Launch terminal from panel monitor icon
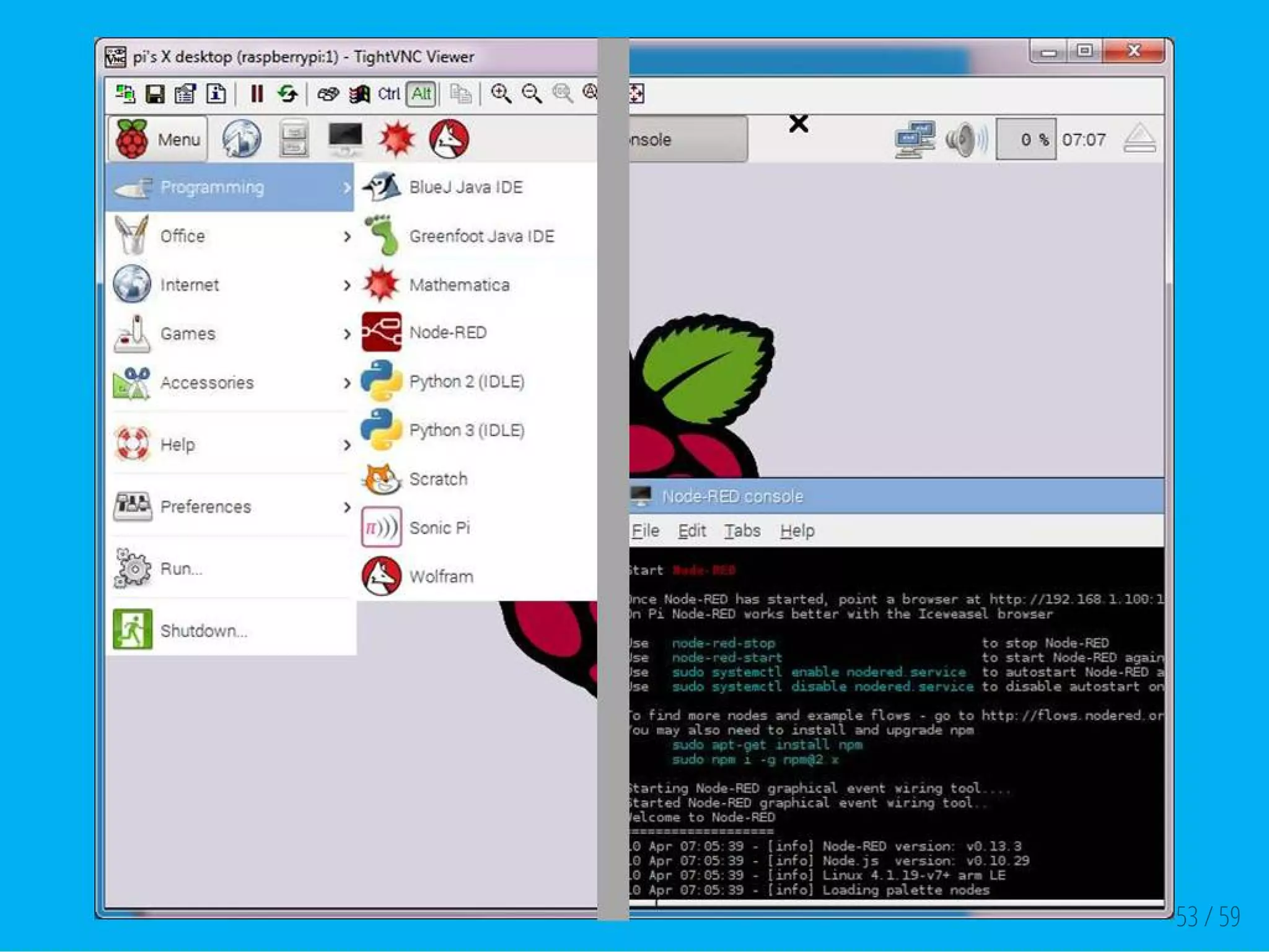Image resolution: width=1269 pixels, height=952 pixels. (x=345, y=139)
